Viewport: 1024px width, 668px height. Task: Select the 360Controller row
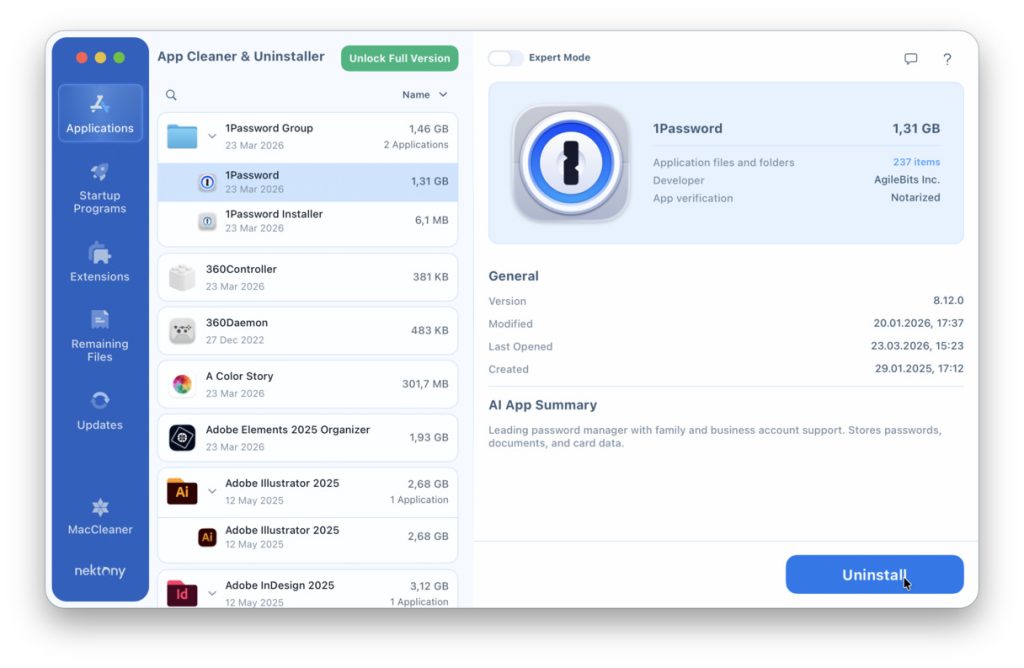(x=308, y=278)
